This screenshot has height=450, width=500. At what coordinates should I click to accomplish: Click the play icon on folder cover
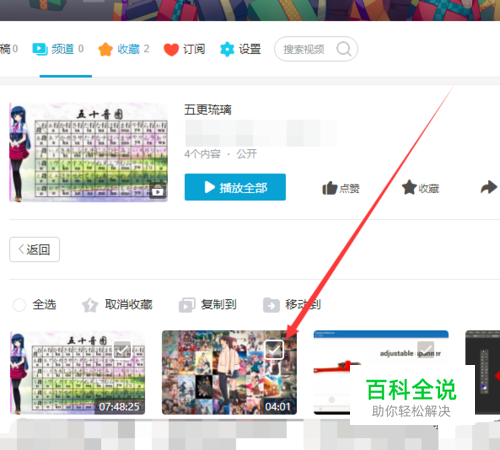tap(158, 192)
